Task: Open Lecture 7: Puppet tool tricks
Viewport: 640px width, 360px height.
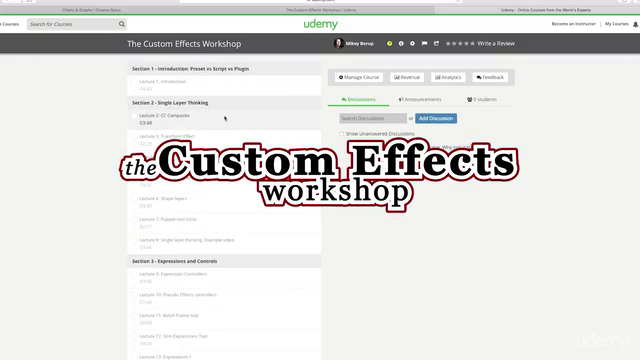Action: click(224, 223)
